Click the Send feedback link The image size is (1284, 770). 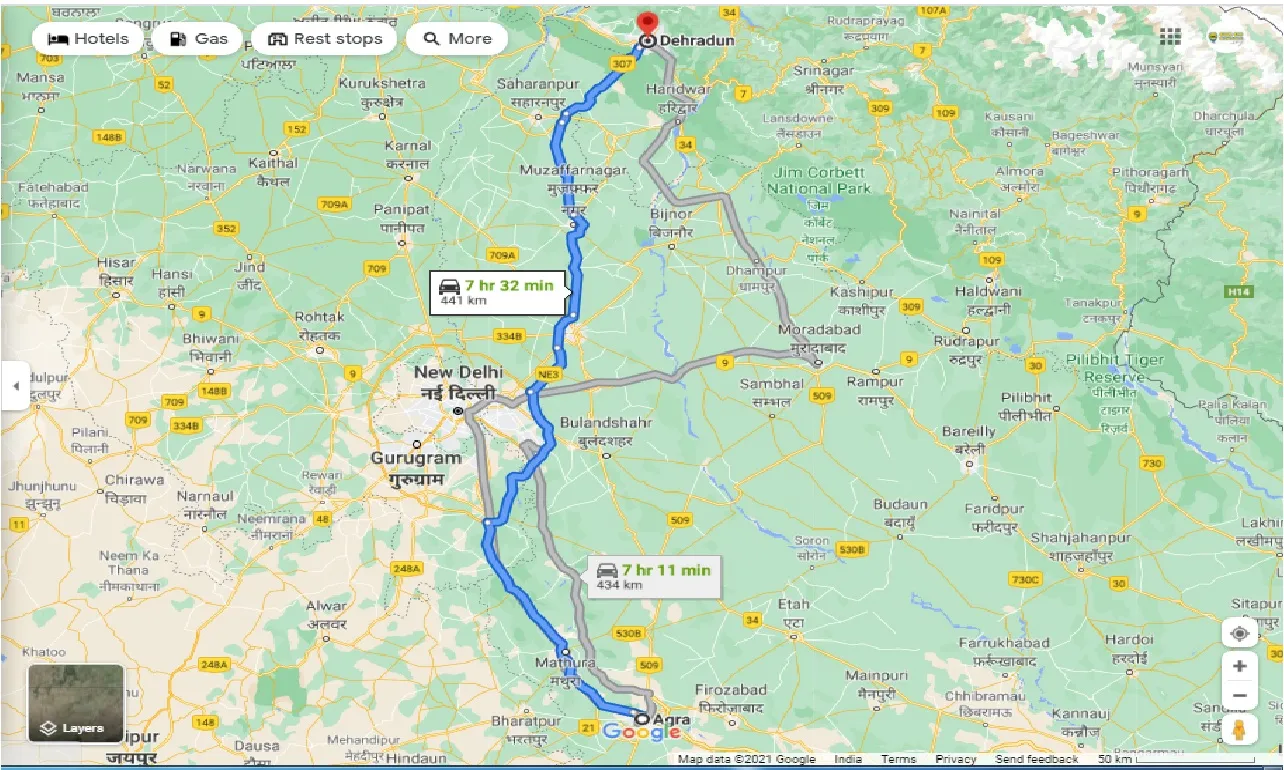tap(1038, 760)
